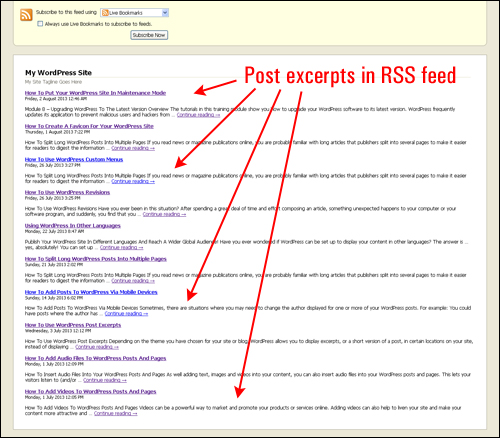Open How To Add Audio Files post
This screenshot has height=438, width=500.
coord(95,358)
